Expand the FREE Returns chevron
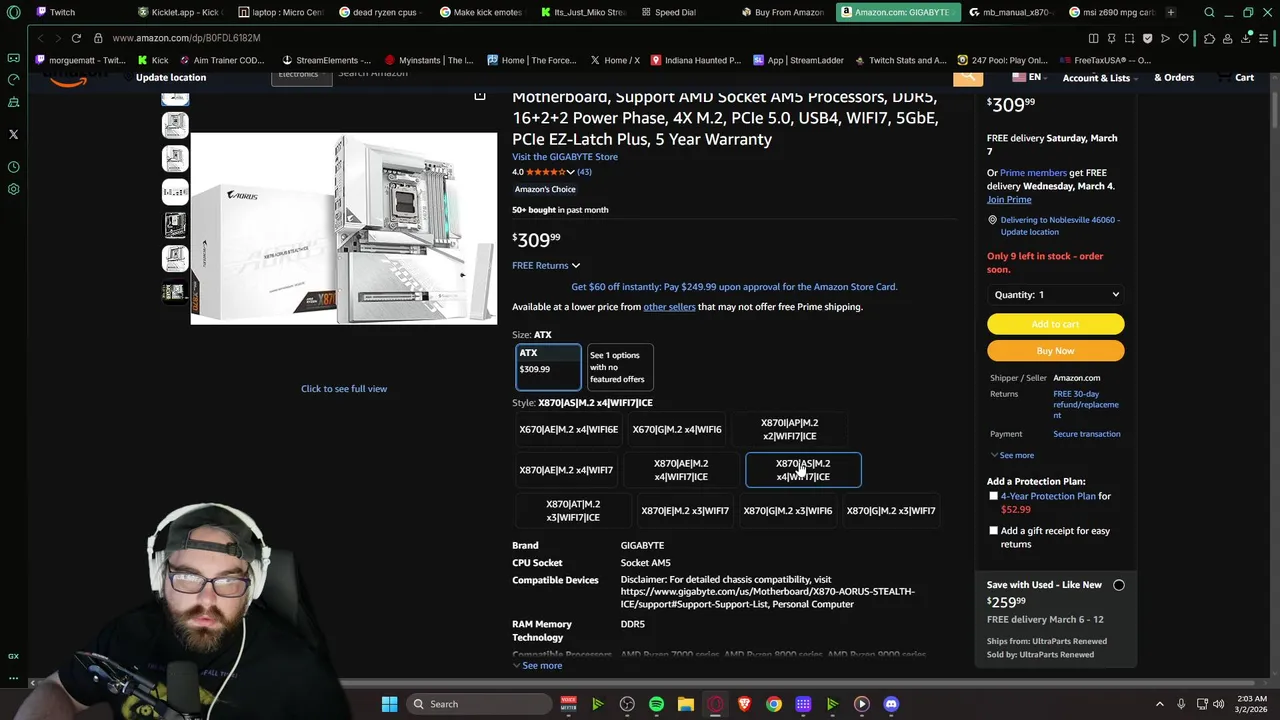 point(576,266)
